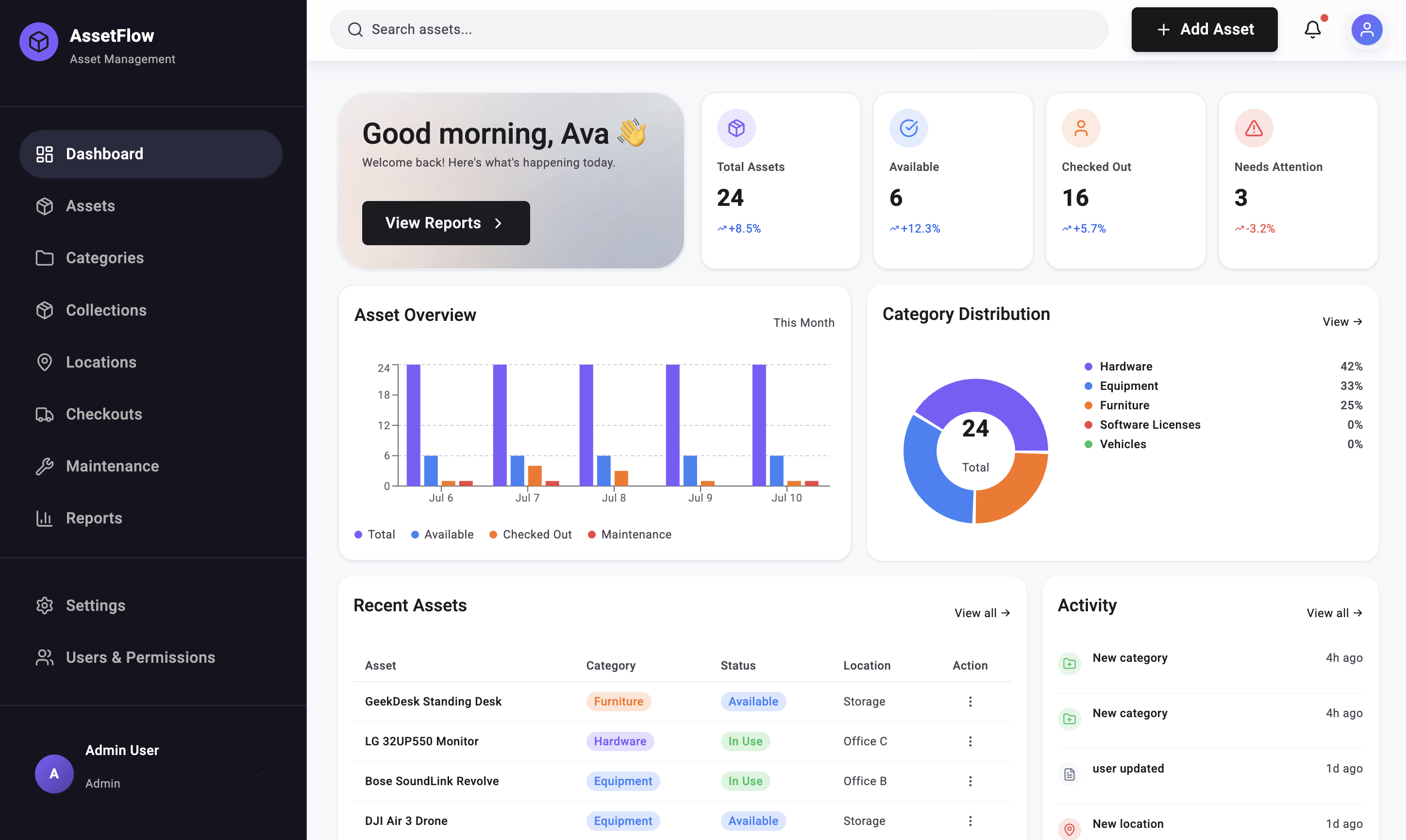Click the Furniture category tag
The width and height of the screenshot is (1406, 840).
(619, 702)
